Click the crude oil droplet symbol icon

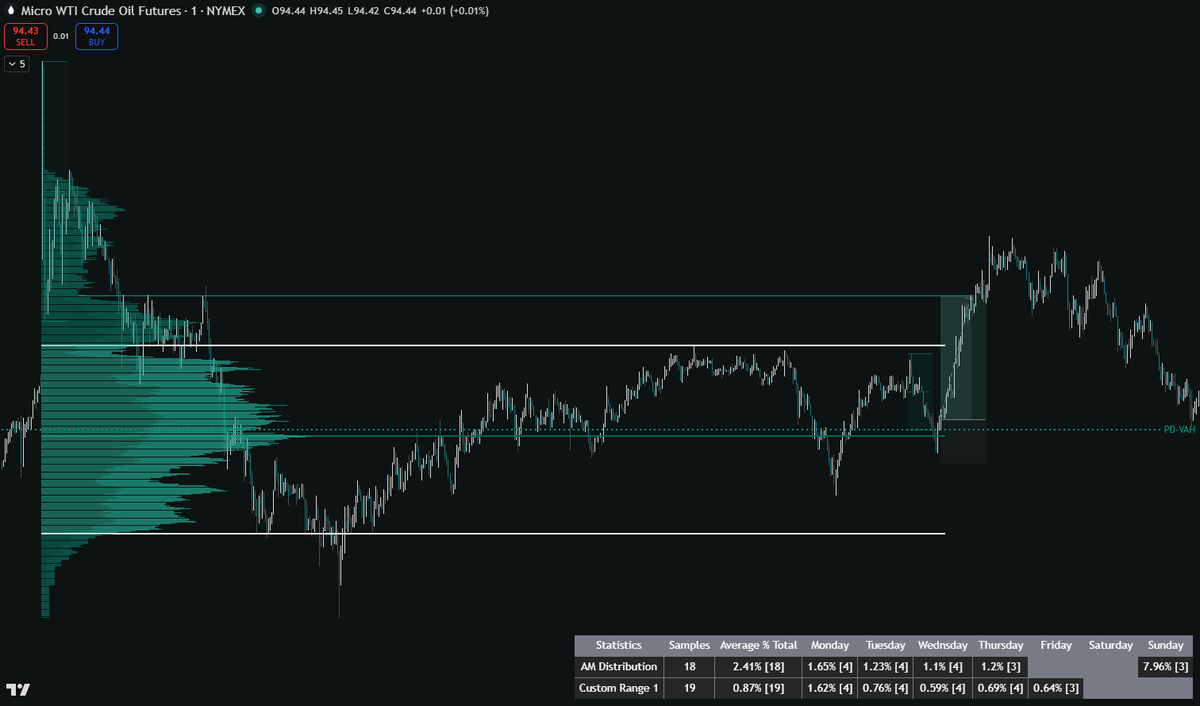pyautogui.click(x=9, y=12)
